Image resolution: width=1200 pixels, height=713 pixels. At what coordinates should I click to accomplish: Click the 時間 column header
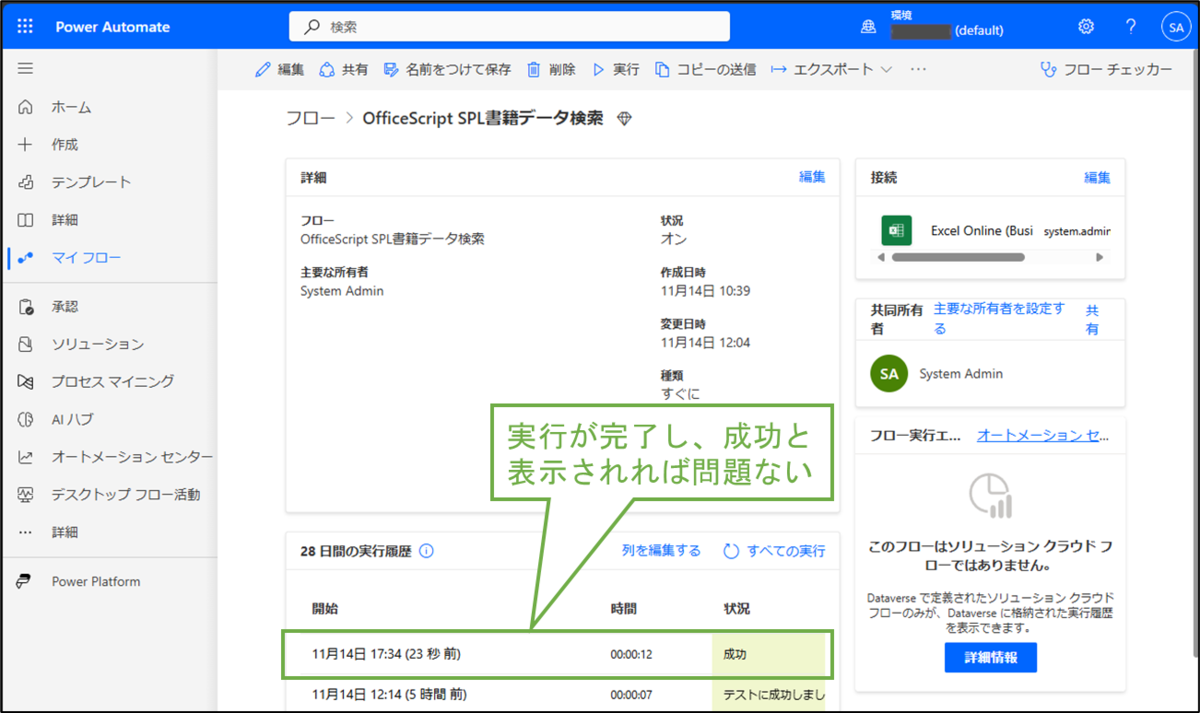pyautogui.click(x=624, y=608)
